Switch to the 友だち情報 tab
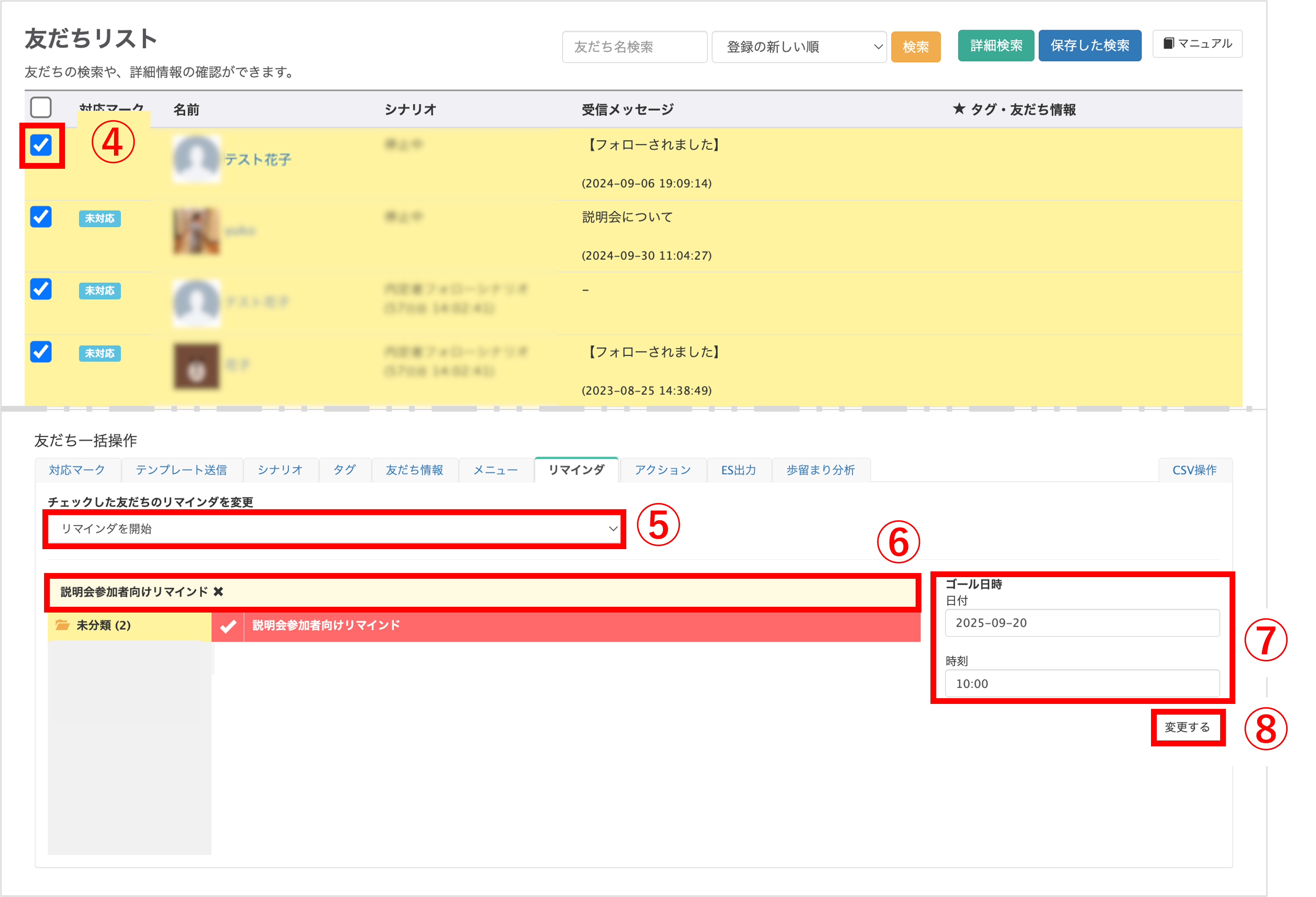The height and width of the screenshot is (897, 1316). click(x=414, y=470)
